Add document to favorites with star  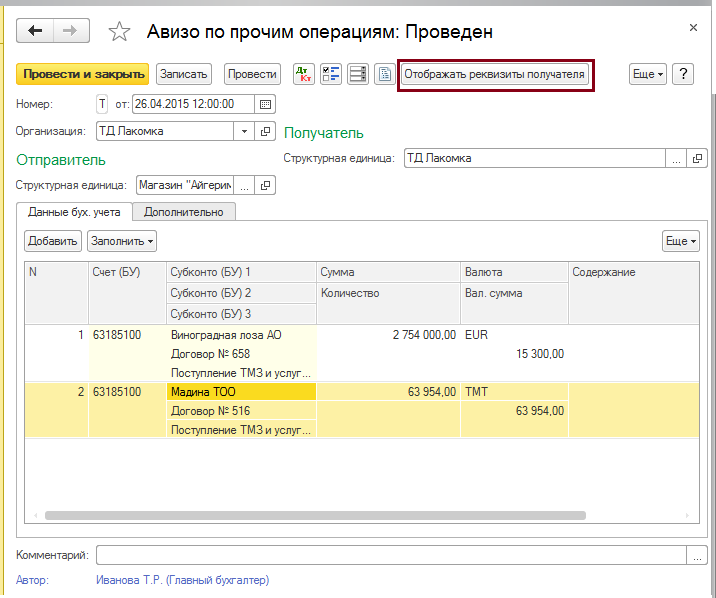coord(119,32)
